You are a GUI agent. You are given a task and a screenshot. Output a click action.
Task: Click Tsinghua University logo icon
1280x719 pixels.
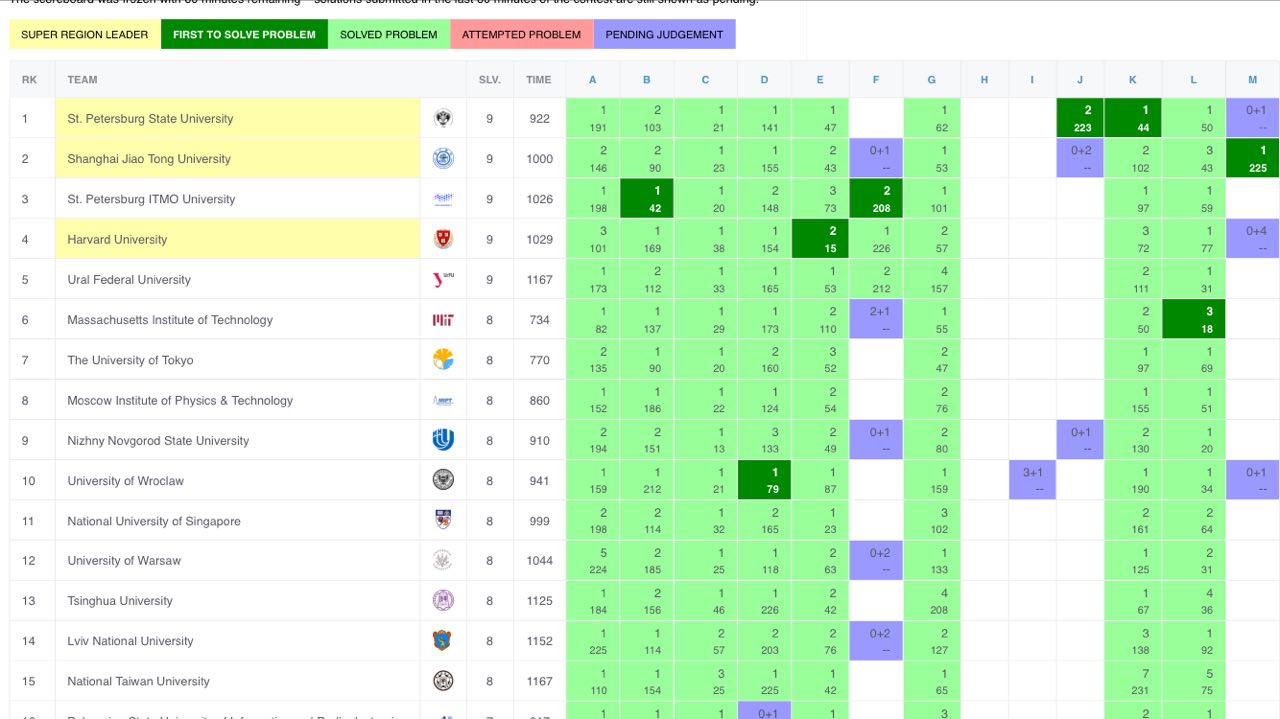point(443,601)
